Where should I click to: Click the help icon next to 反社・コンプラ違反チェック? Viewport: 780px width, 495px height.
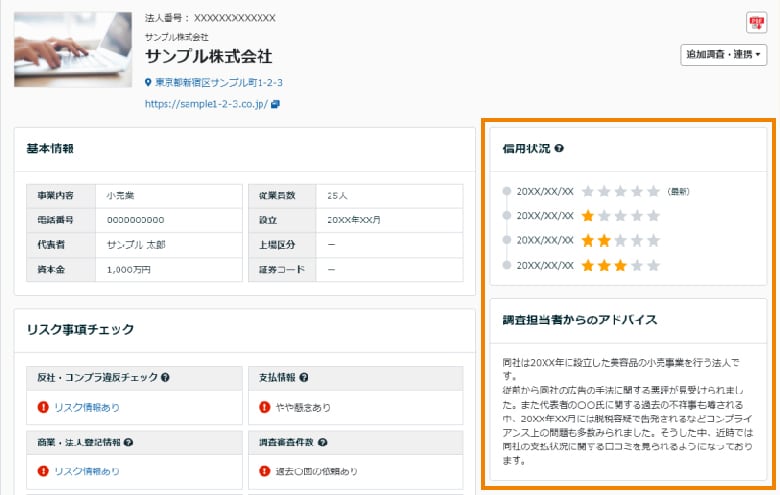point(165,378)
